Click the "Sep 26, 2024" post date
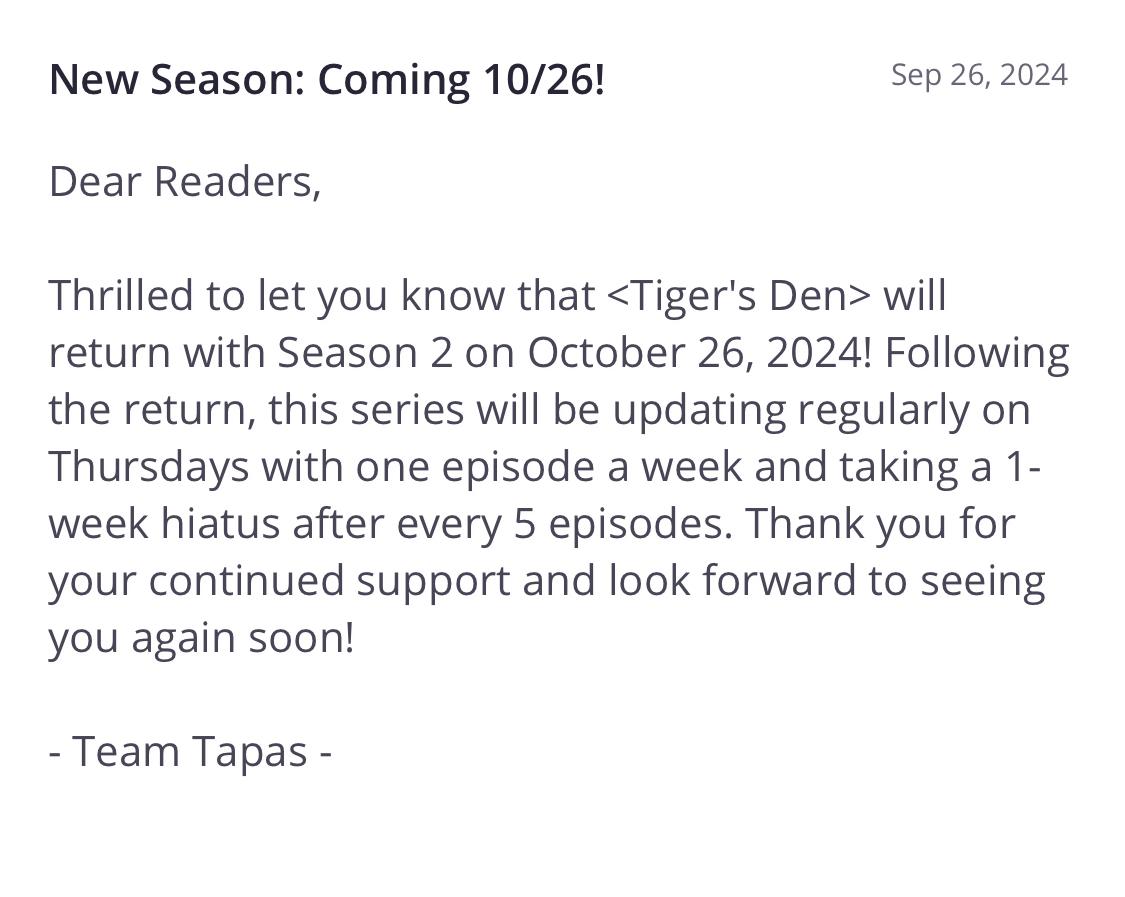The image size is (1125, 897). (x=979, y=75)
